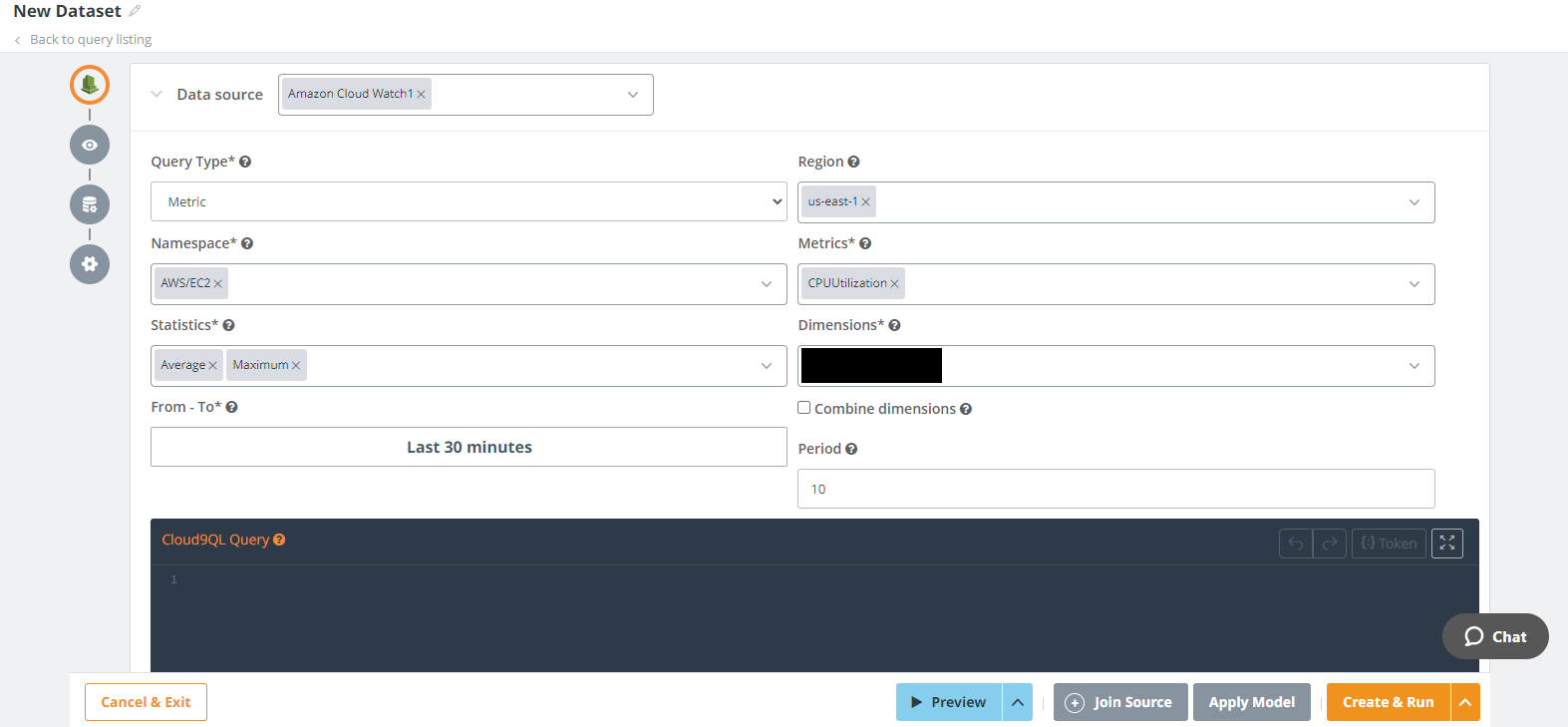Click the Create & Run button
The width and height of the screenshot is (1568, 727).
click(x=1388, y=702)
